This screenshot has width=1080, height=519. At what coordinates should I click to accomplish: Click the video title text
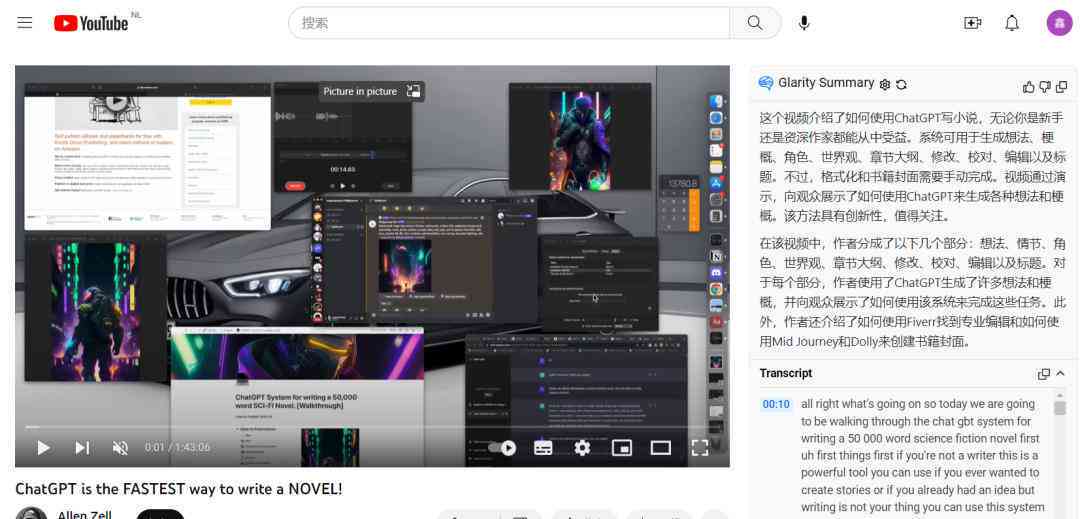(x=178, y=489)
